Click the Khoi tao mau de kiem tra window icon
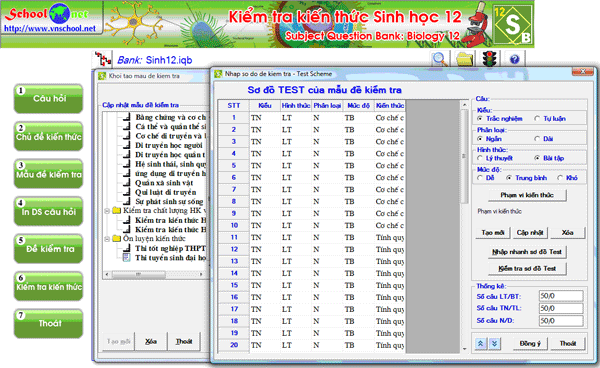The width and height of the screenshot is (600, 368). (x=102, y=76)
